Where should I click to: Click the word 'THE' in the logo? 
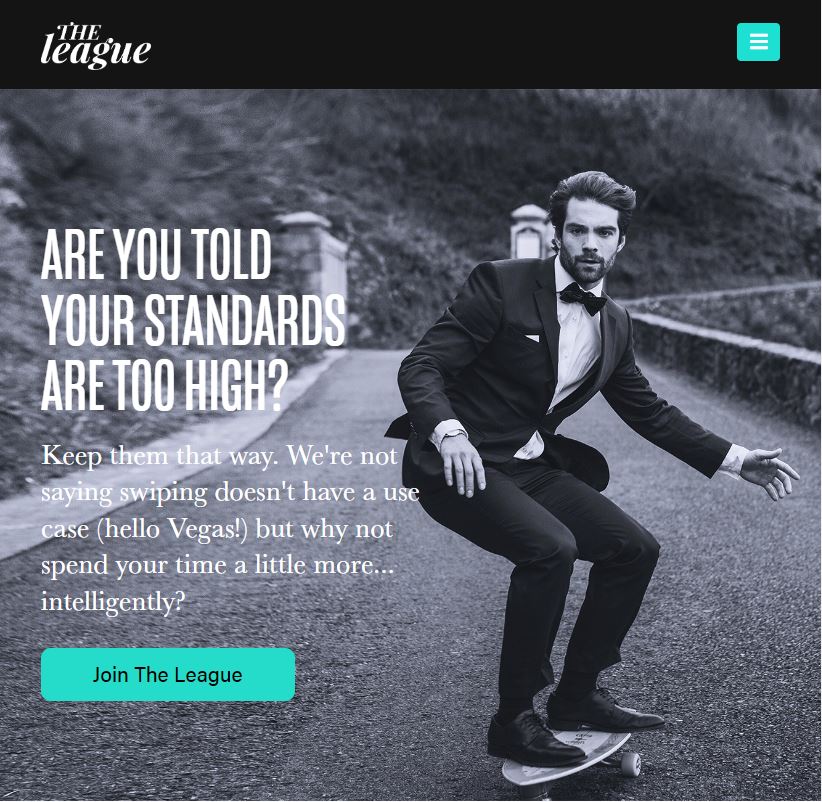78,32
